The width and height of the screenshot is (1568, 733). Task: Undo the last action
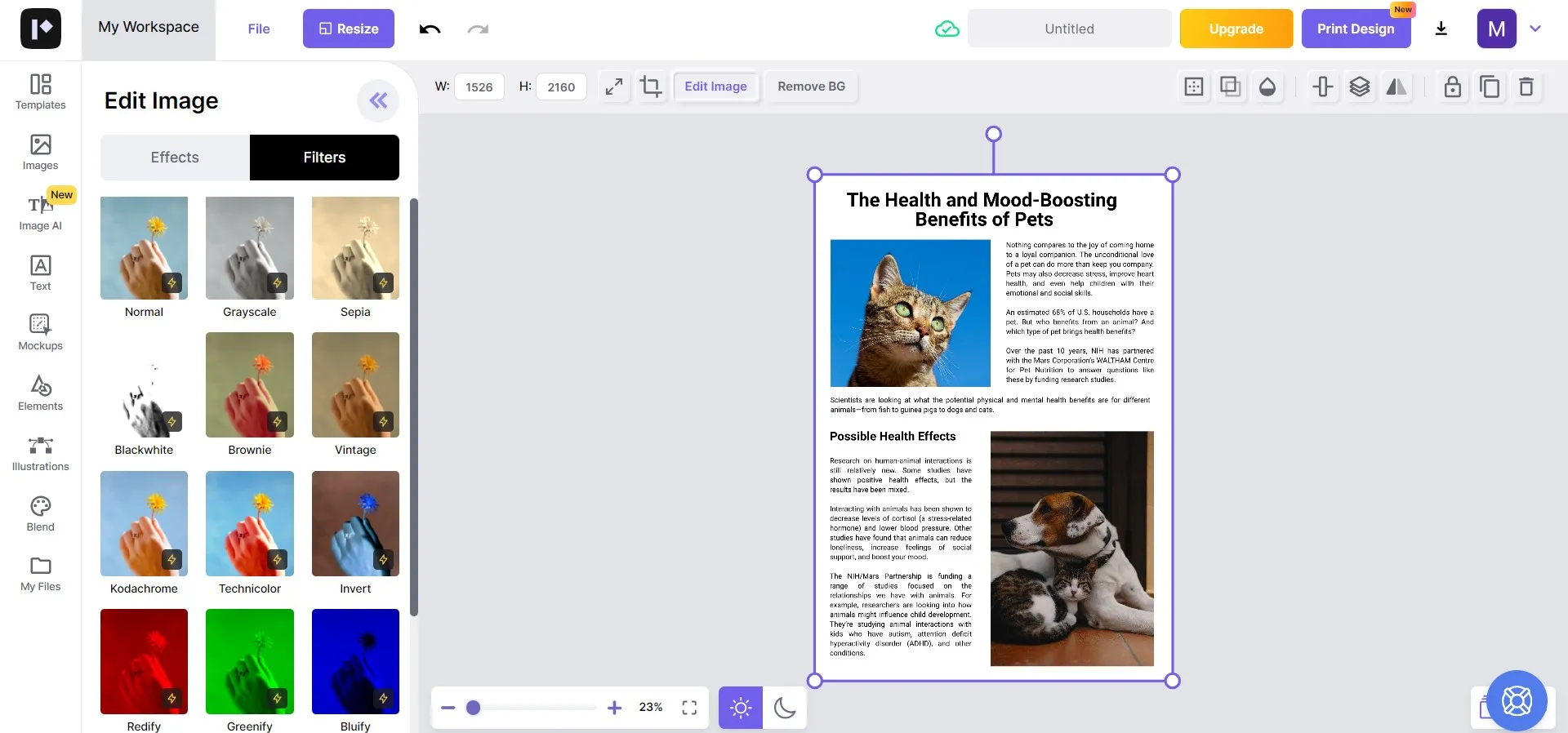[430, 29]
